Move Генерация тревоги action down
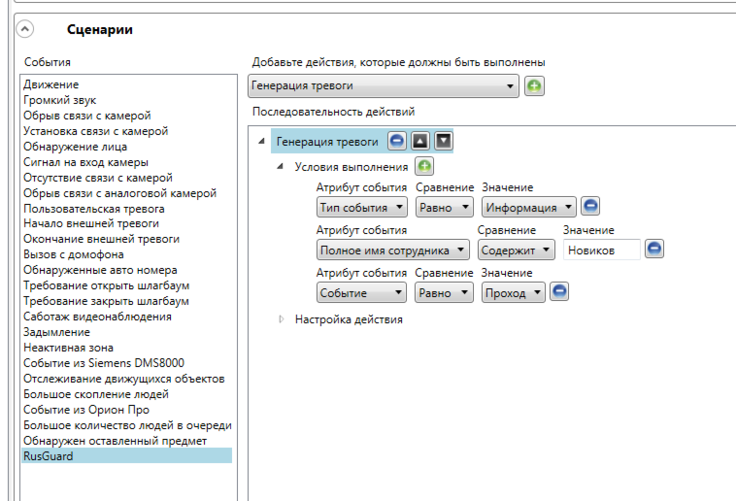This screenshot has height=501, width=736. pyautogui.click(x=444, y=141)
